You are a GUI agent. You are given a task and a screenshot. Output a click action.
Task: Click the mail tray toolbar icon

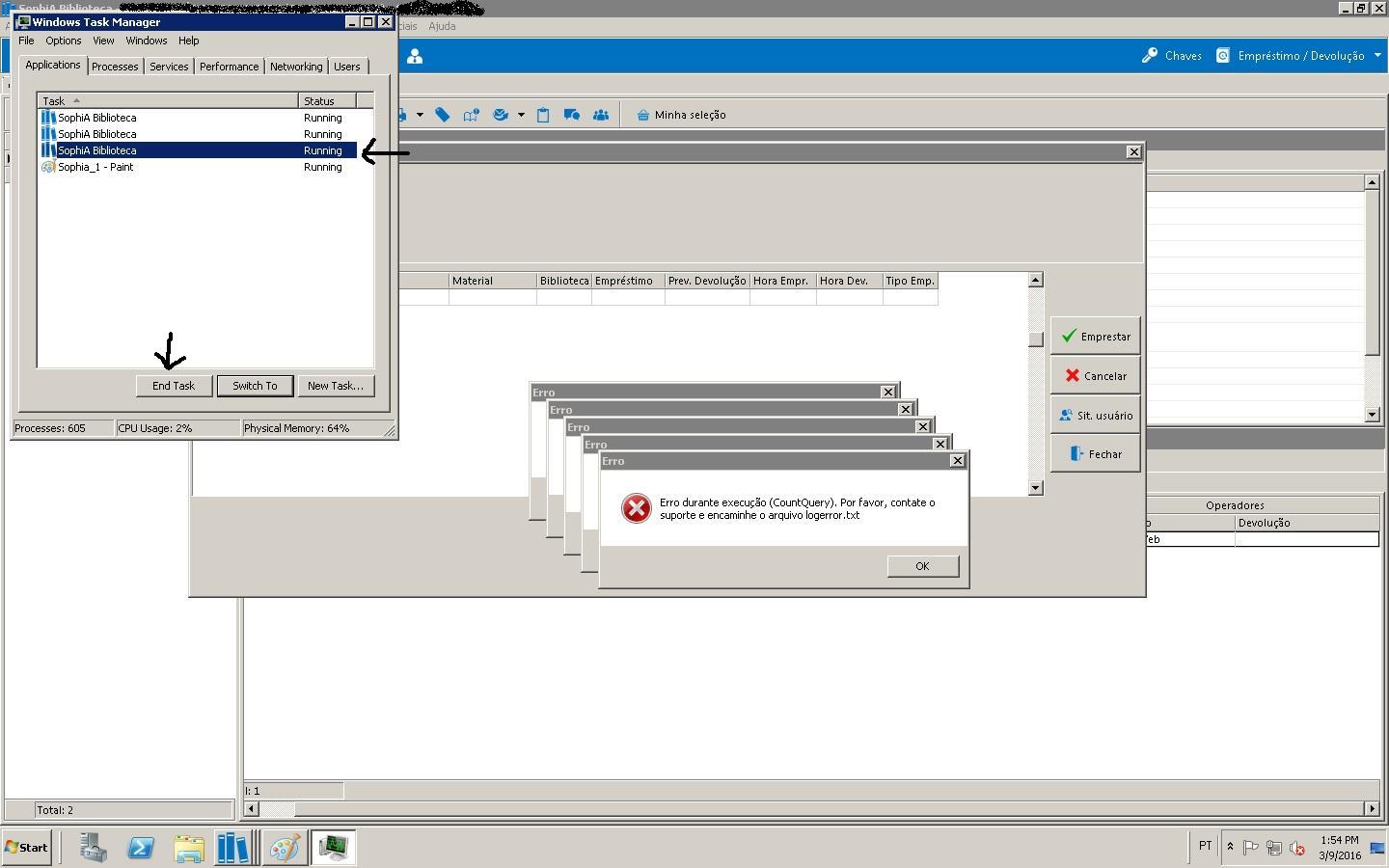501,115
